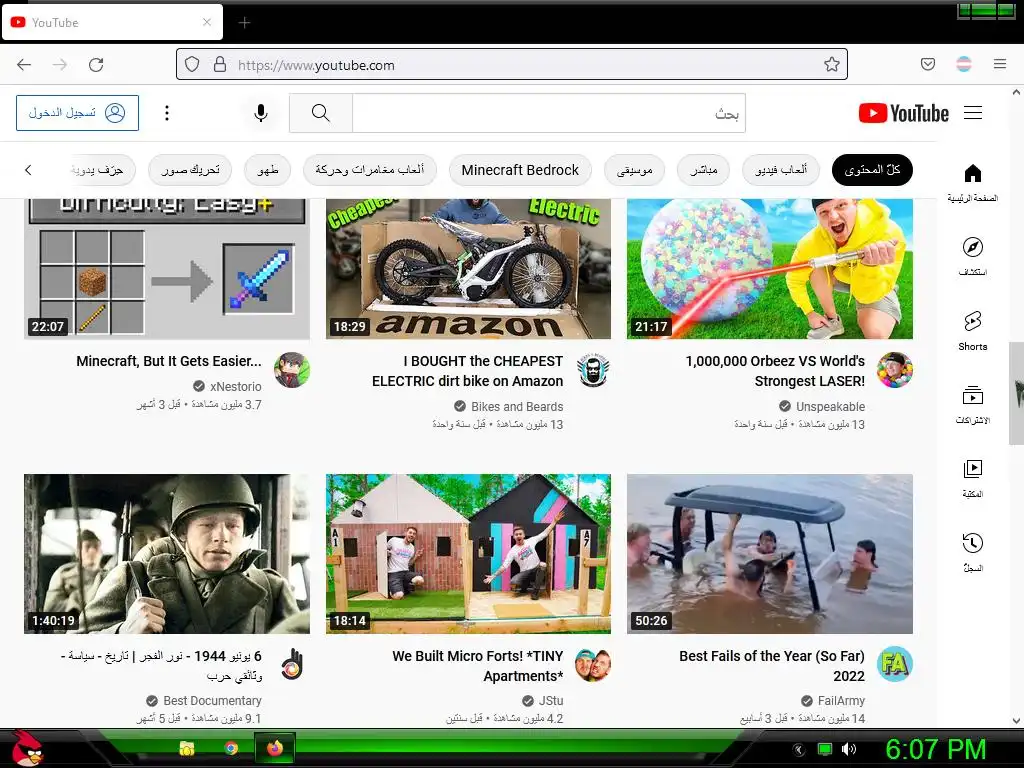The height and width of the screenshot is (768, 1024).
Task: Select the 'طهو' cooking chip
Action: coord(268,170)
